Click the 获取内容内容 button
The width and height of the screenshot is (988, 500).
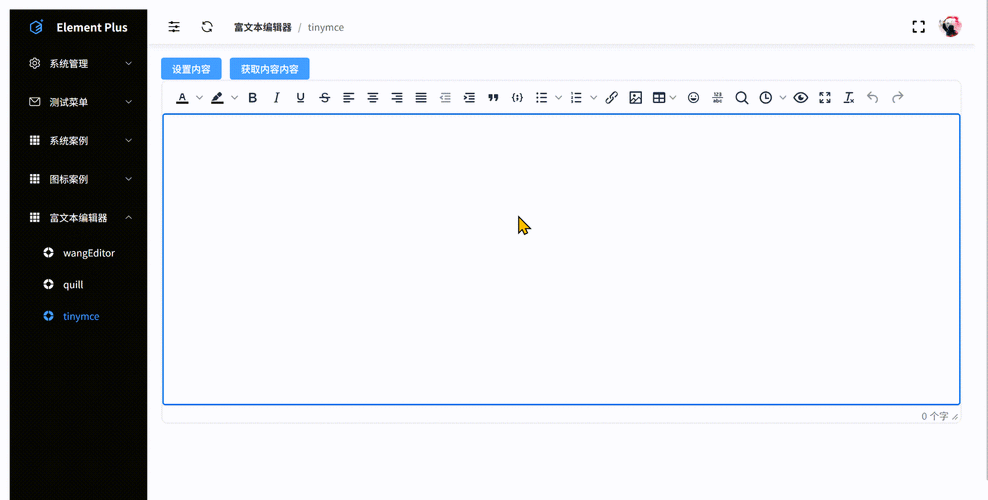(269, 69)
